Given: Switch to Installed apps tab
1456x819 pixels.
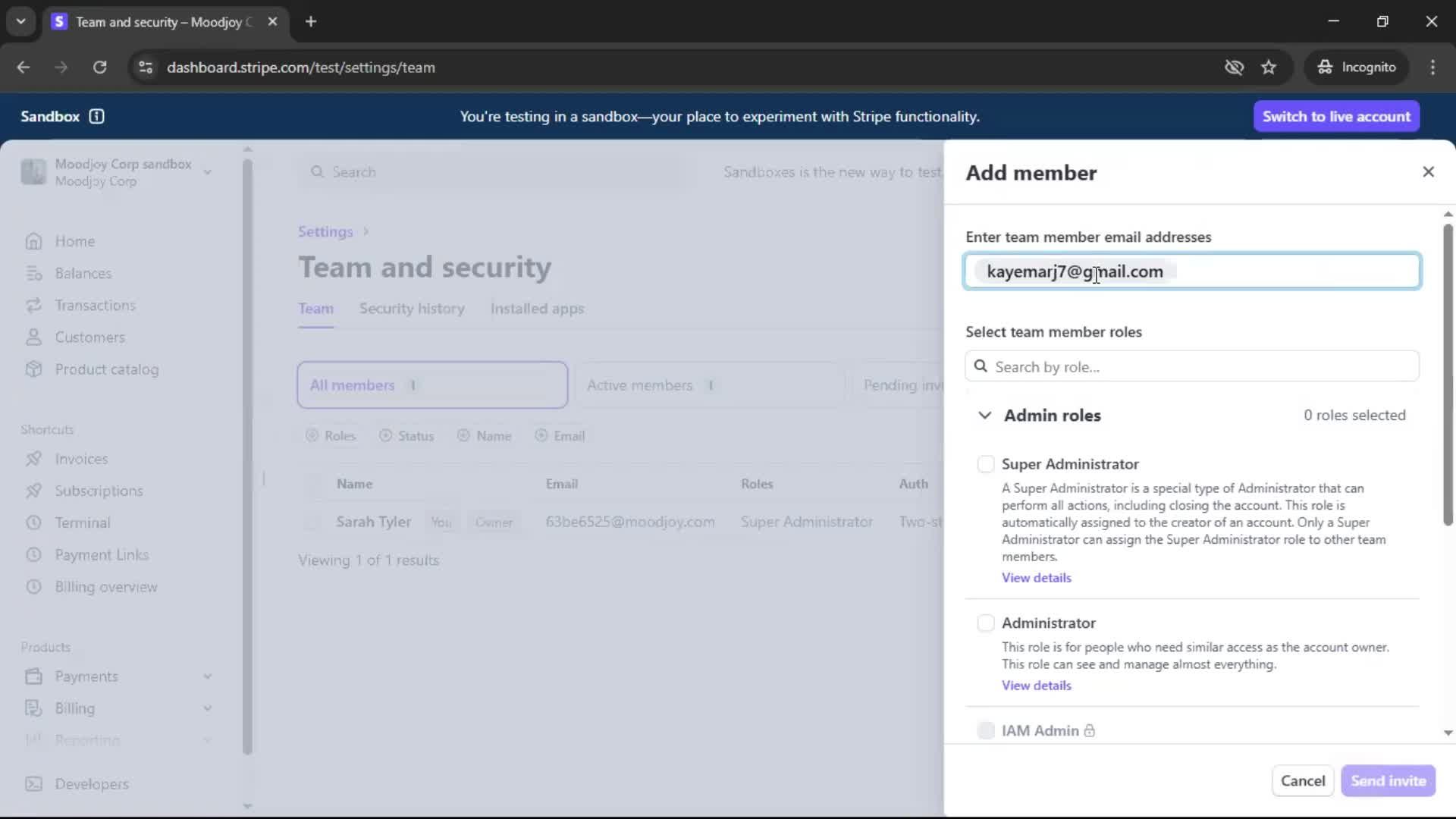Looking at the screenshot, I should click(536, 309).
